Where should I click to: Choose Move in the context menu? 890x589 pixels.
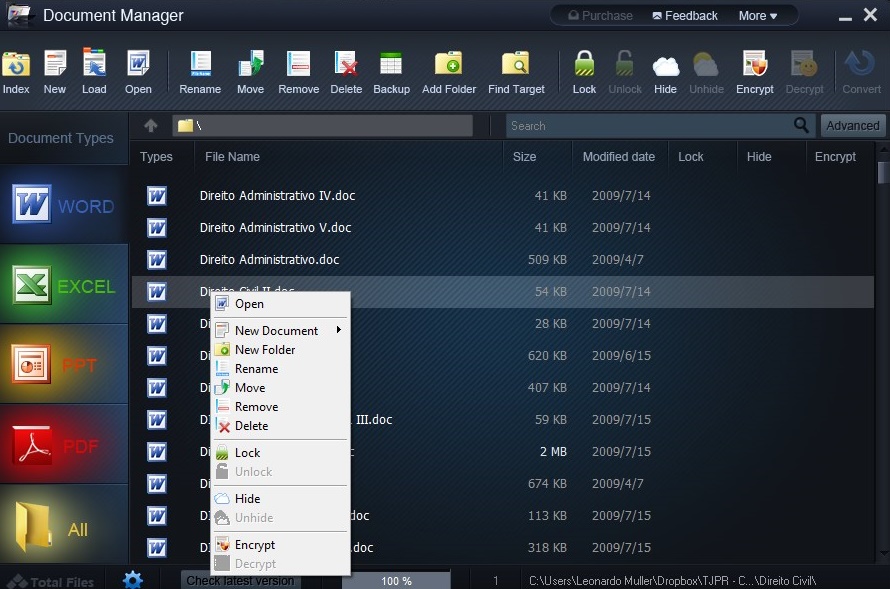tap(280, 388)
